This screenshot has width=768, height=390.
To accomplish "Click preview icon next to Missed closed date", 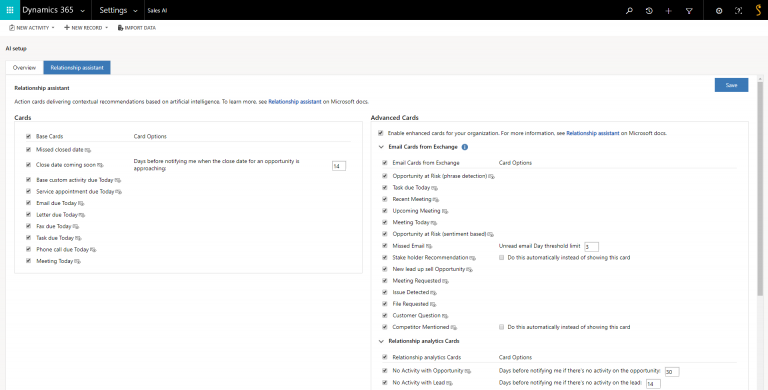I will 88,150.
